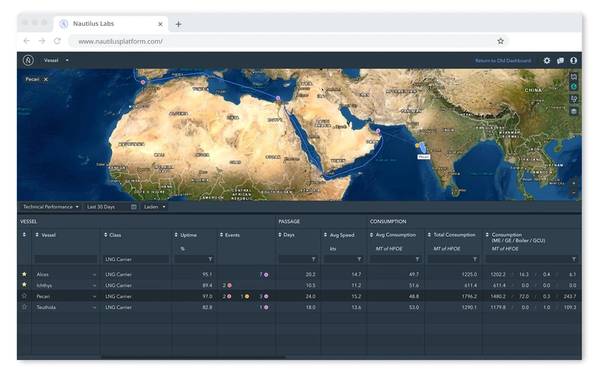This screenshot has width=599, height=384.
Task: Click the purple events dot in Alces row
Action: point(266,274)
